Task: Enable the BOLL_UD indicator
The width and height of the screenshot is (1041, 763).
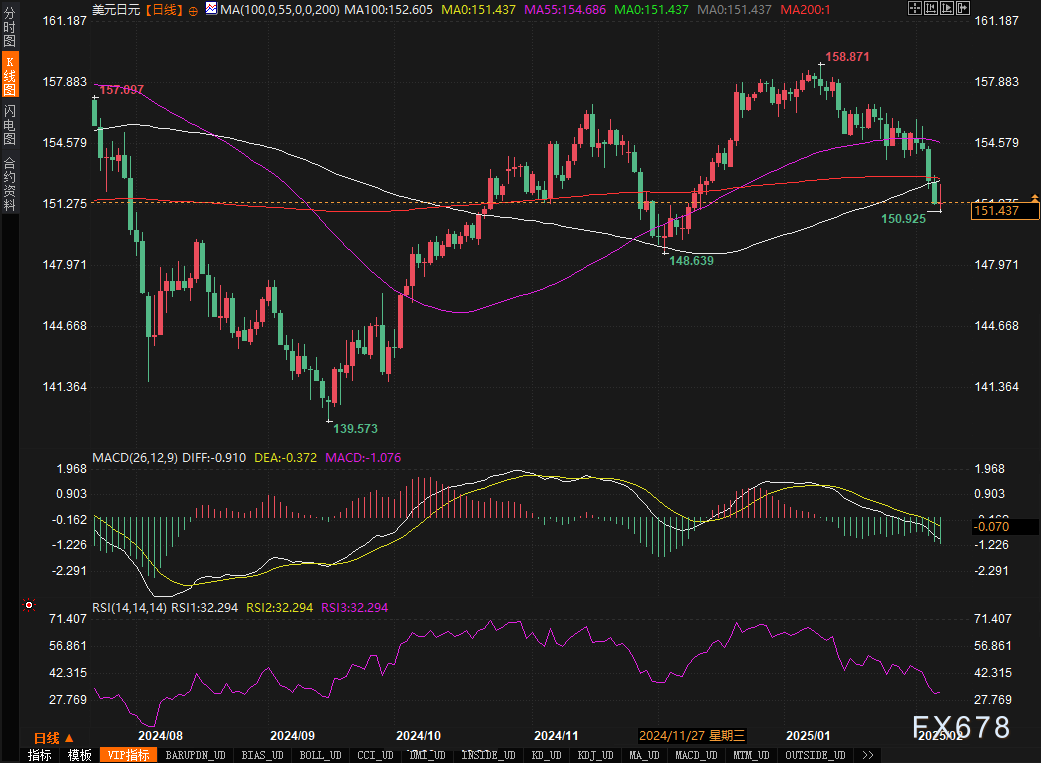Action: (320, 755)
